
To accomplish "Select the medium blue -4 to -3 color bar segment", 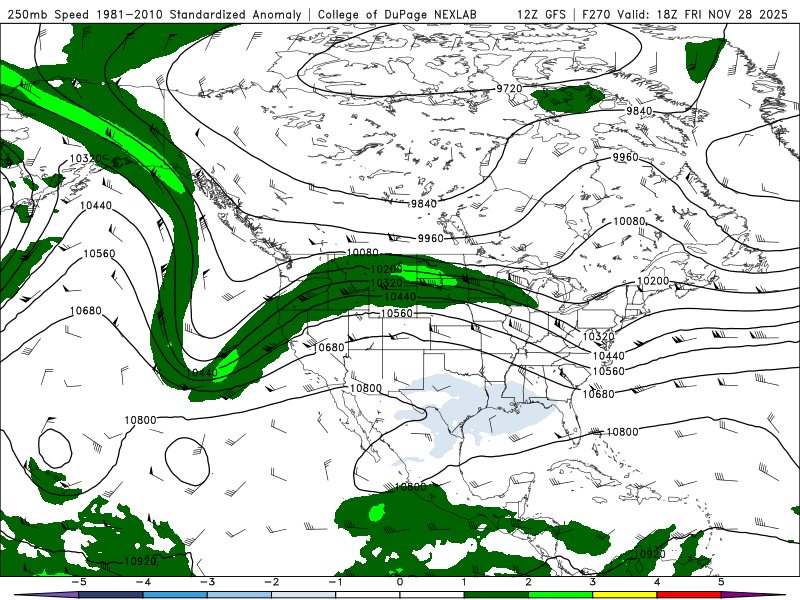I will (x=175, y=595).
